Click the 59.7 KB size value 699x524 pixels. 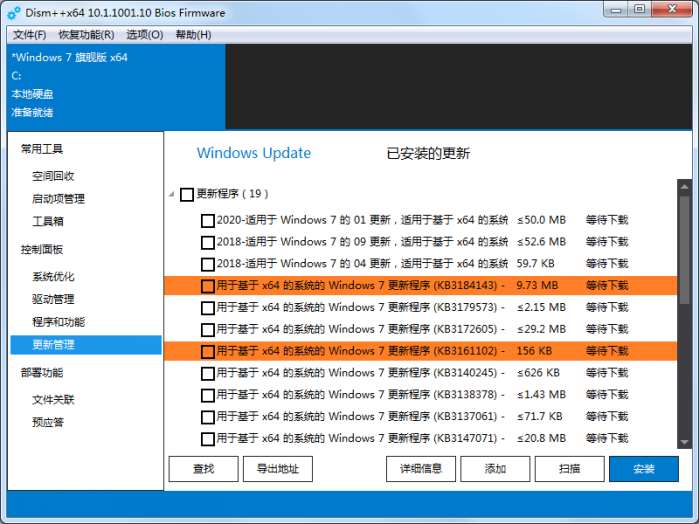pyautogui.click(x=535, y=264)
